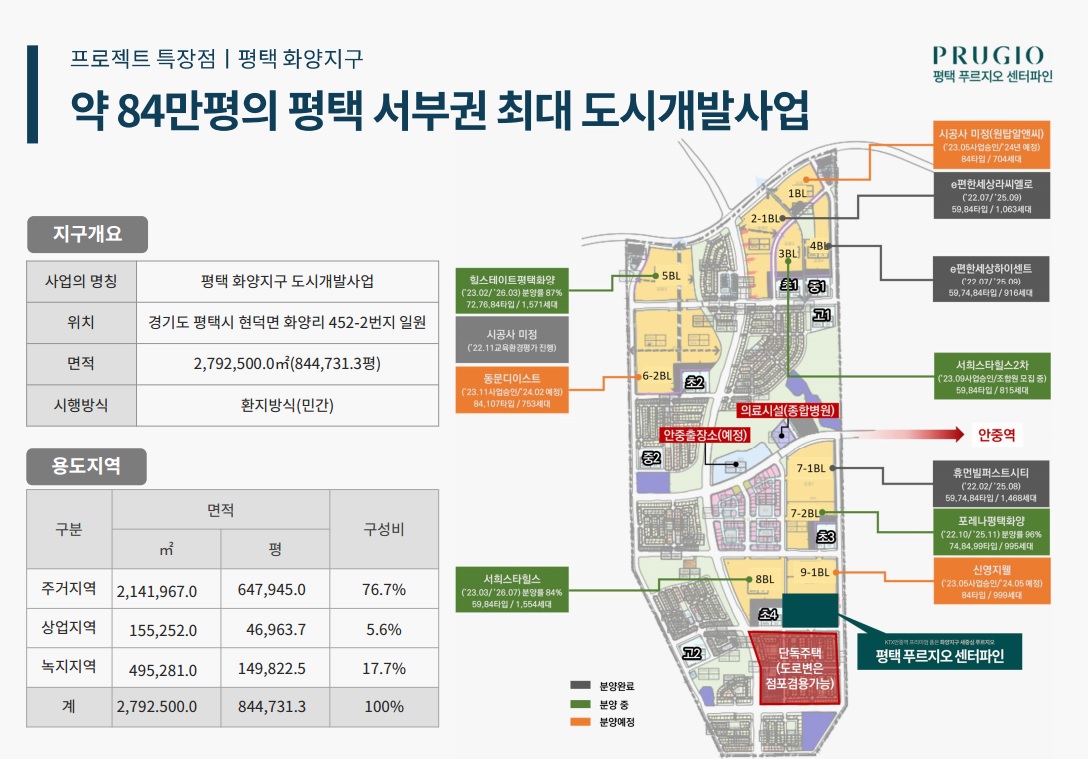Click the 고1 school marker
Image resolution: width=1088 pixels, height=759 pixels.
tap(822, 316)
